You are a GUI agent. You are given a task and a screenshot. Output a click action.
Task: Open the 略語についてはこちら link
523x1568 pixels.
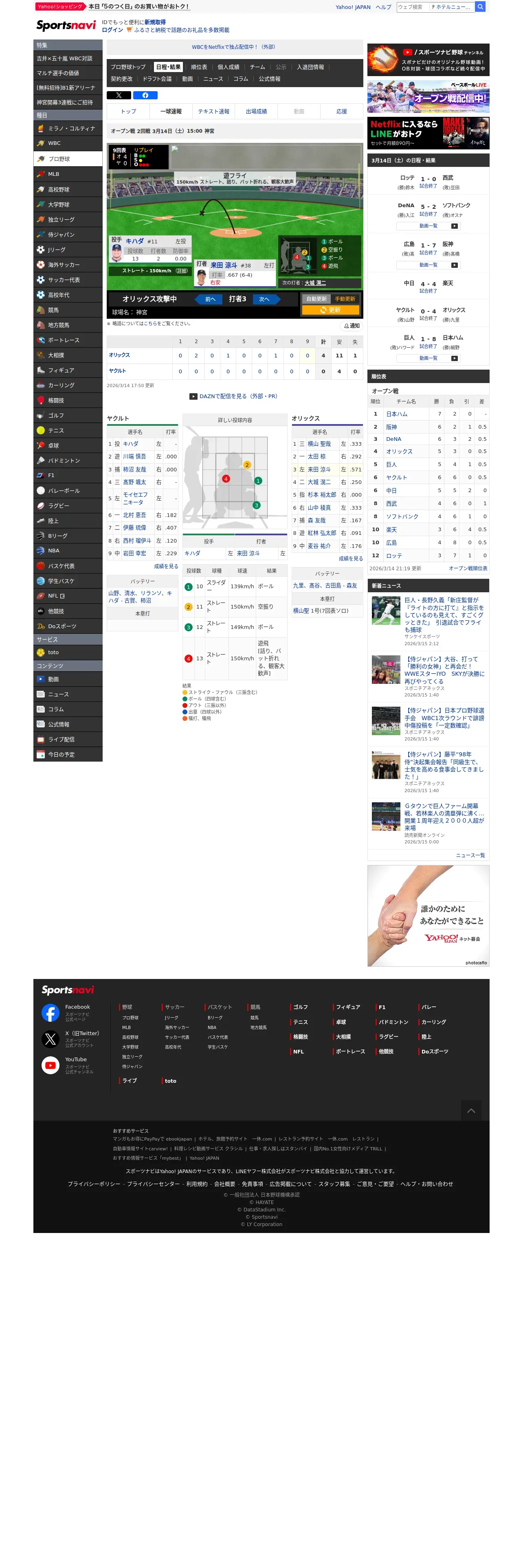pyautogui.click(x=150, y=324)
